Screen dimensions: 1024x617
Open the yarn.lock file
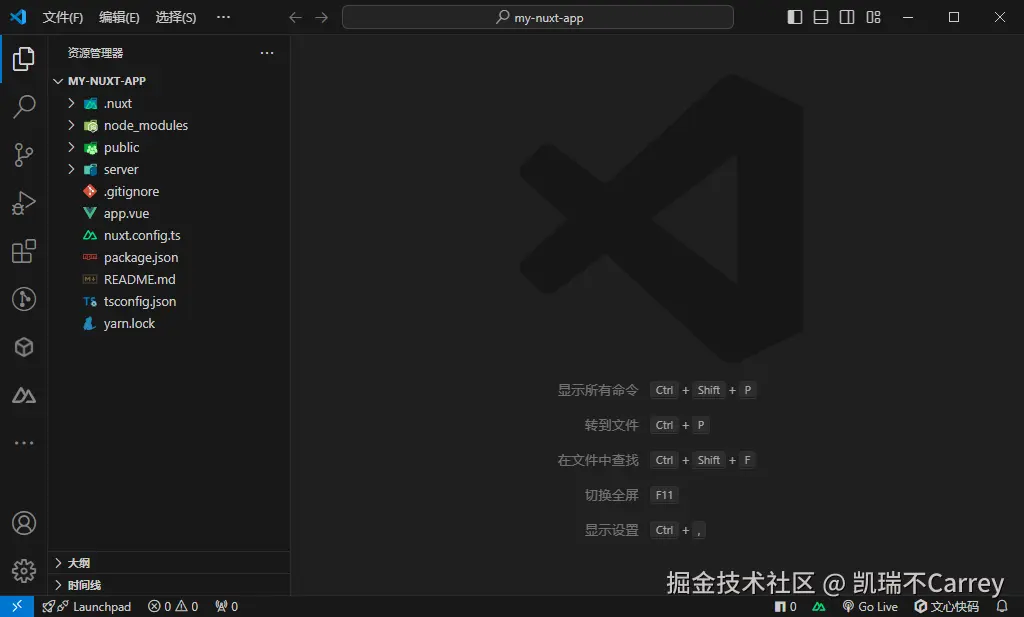(169, 323)
